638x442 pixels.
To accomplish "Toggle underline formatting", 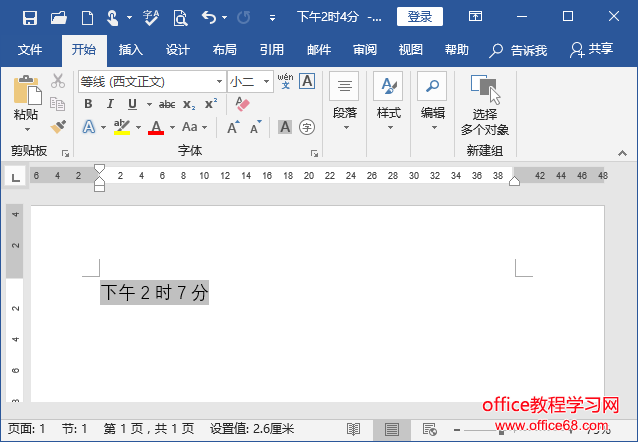I will click(x=132, y=104).
